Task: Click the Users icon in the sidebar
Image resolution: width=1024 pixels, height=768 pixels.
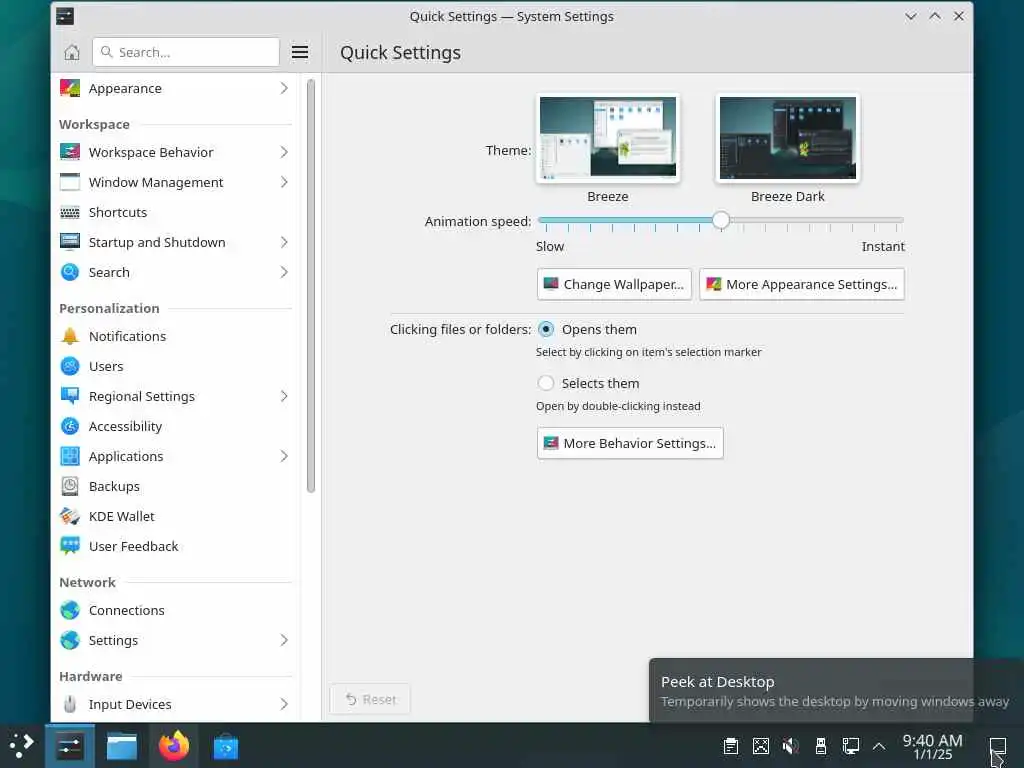Action: 70,366
